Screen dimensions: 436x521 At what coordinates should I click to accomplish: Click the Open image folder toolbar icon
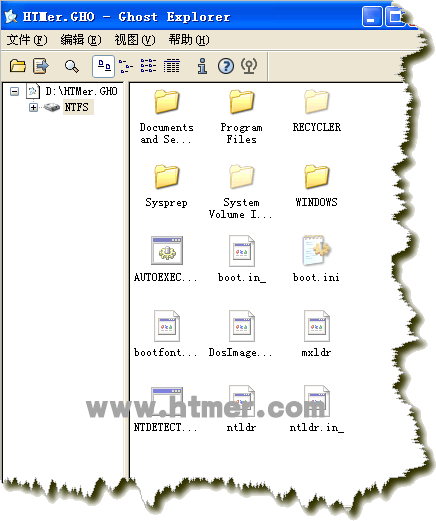point(18,66)
